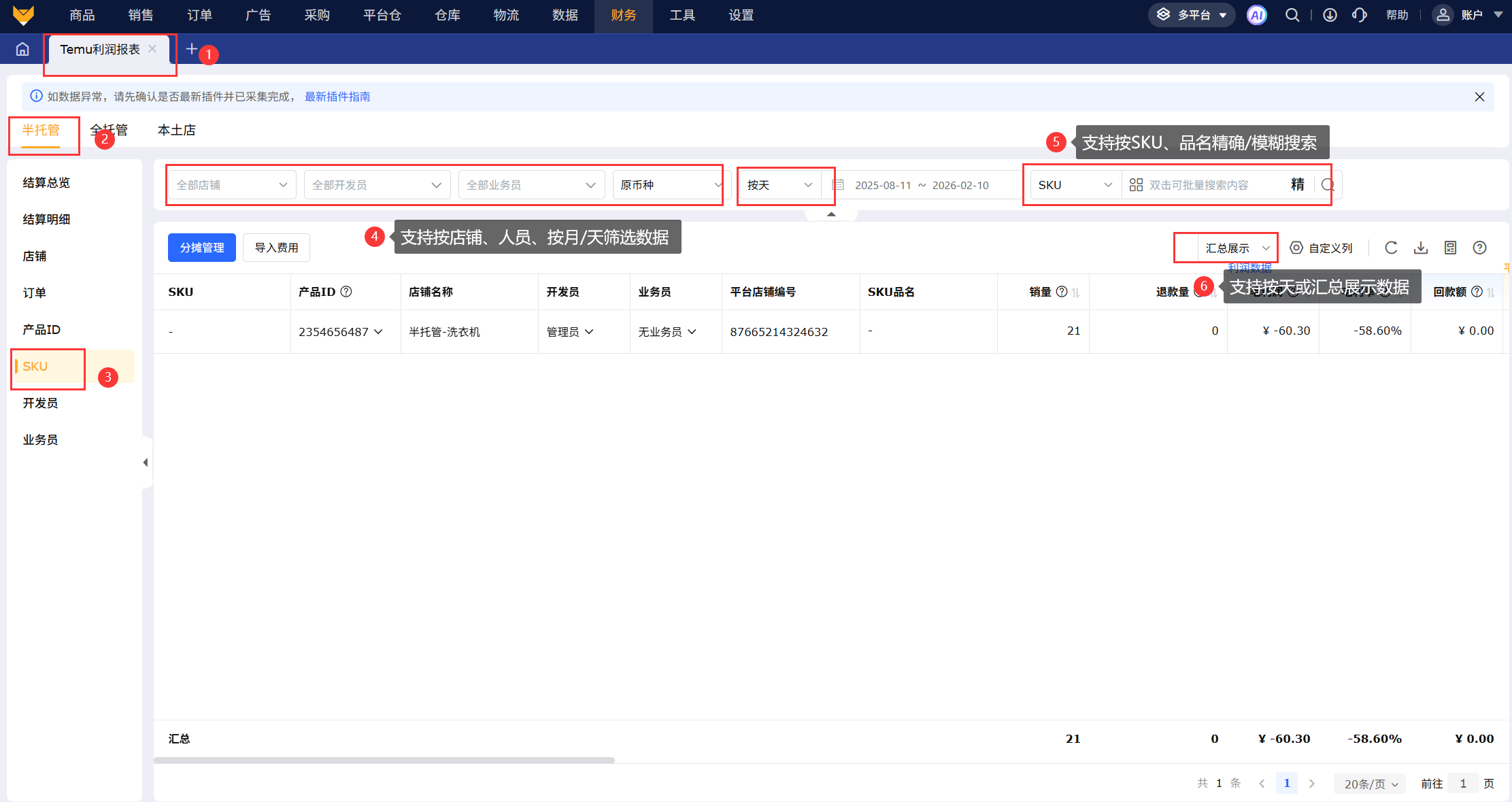Toggle the 精 exact search mode
This screenshot has width=1512, height=802.
(x=1298, y=184)
